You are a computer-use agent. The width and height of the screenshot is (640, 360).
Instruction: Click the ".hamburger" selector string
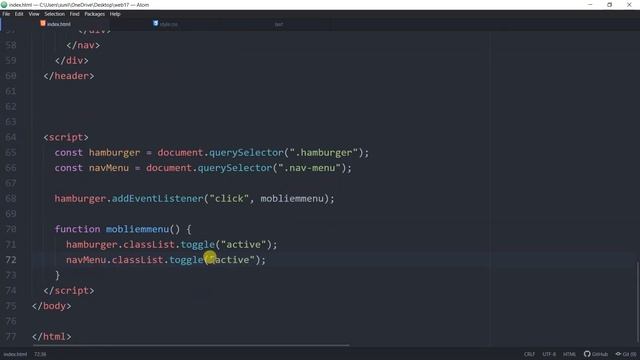click(324, 153)
